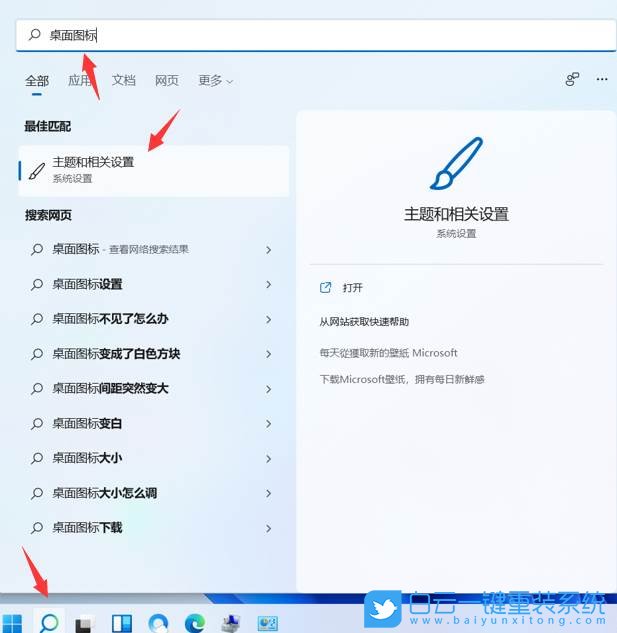Expand arrow for 桌面图标设置
Screen dimensions: 617x633
[x=269, y=285]
